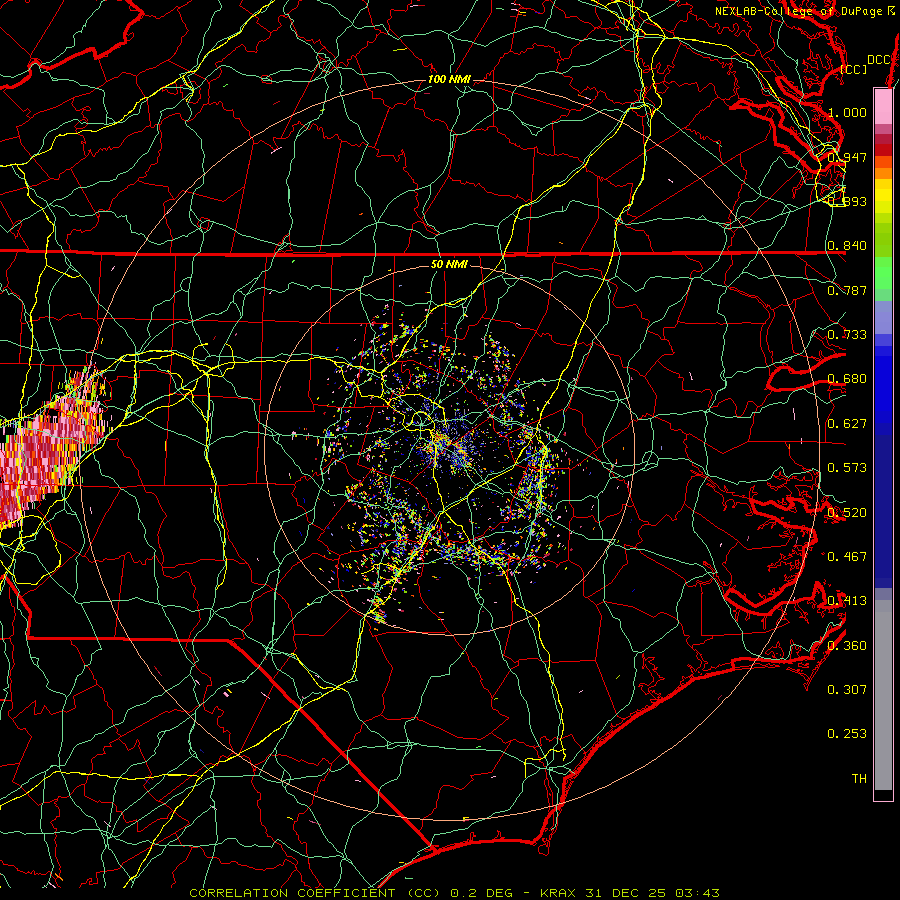Click the "100 NMI" range ring label
The width and height of the screenshot is (900, 900).
(x=449, y=79)
